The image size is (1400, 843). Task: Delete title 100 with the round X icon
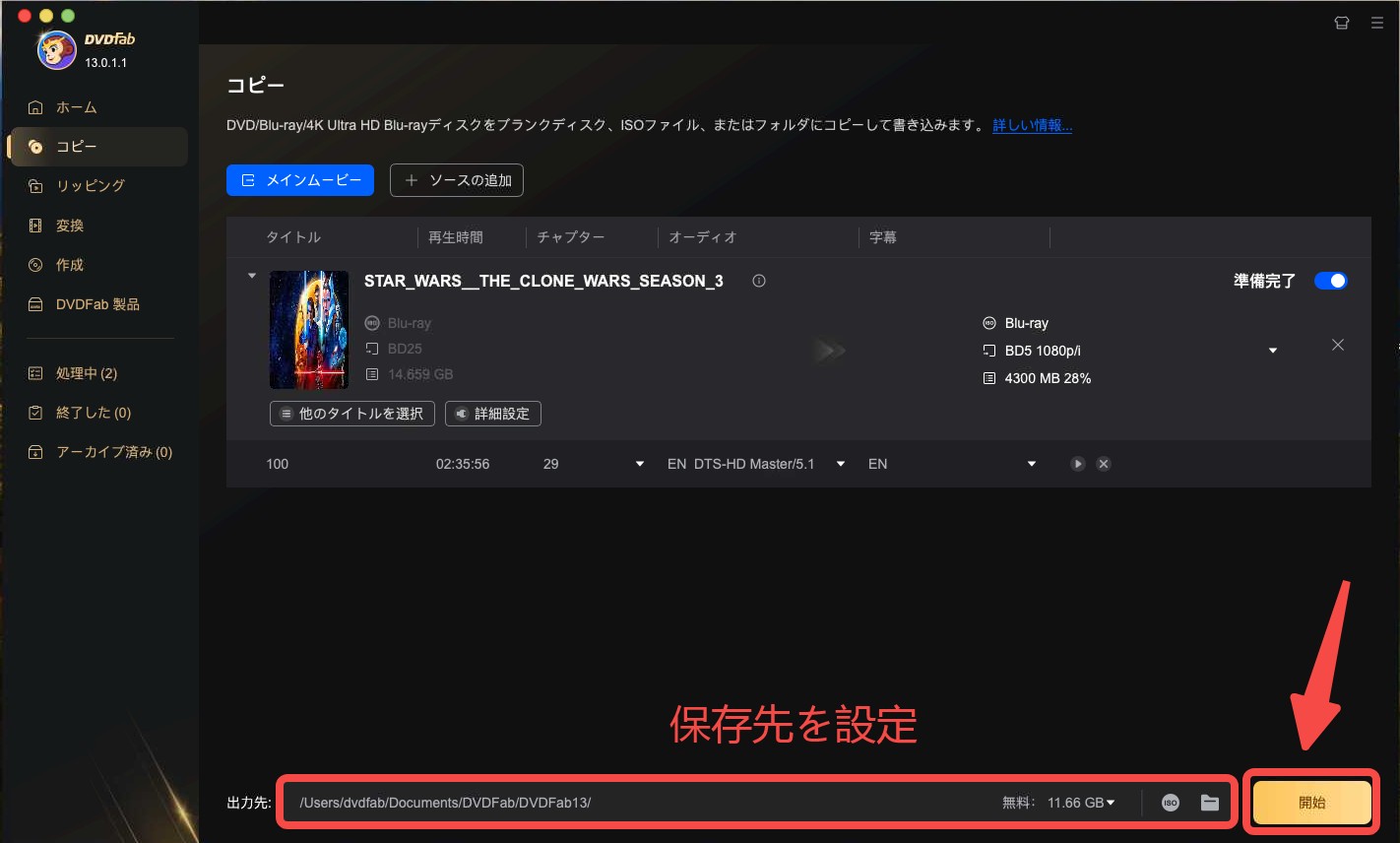point(1104,464)
